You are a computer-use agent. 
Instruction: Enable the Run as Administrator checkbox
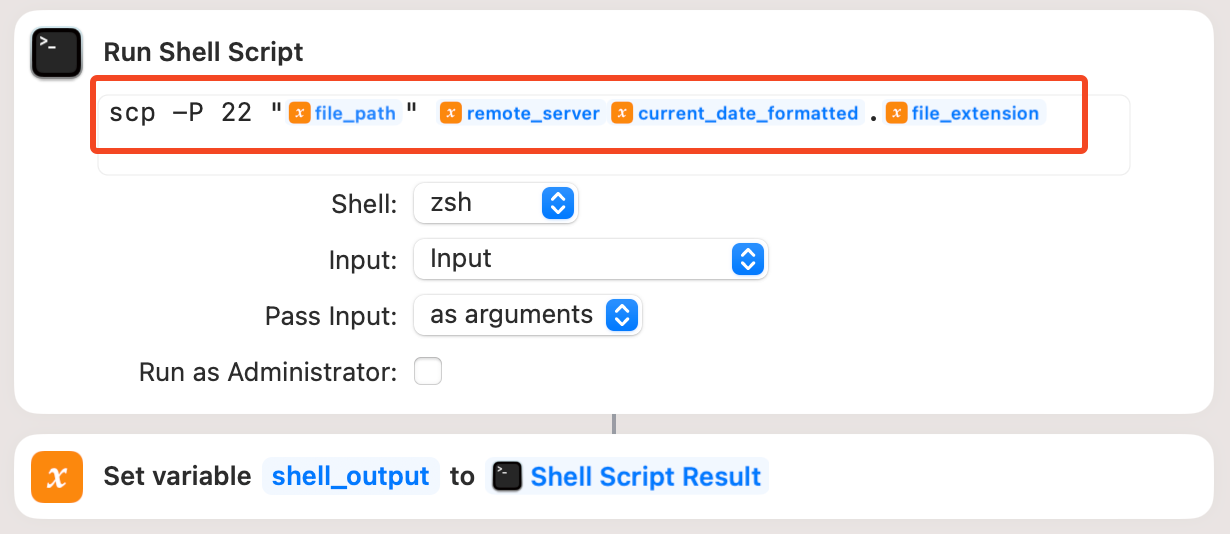pos(428,372)
